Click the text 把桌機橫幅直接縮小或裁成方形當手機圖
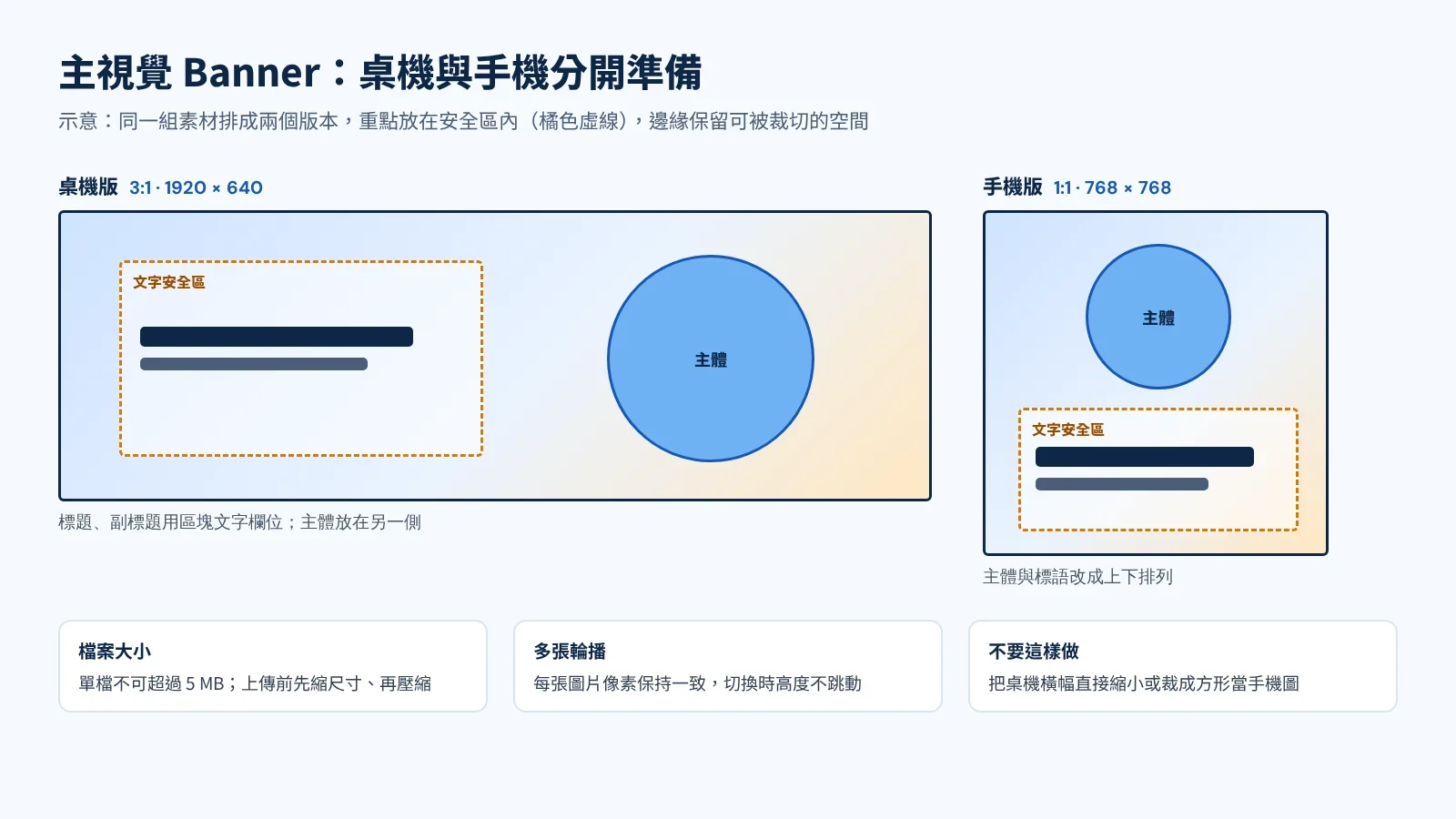Viewport: 1456px width, 819px height. pyautogui.click(x=1144, y=683)
